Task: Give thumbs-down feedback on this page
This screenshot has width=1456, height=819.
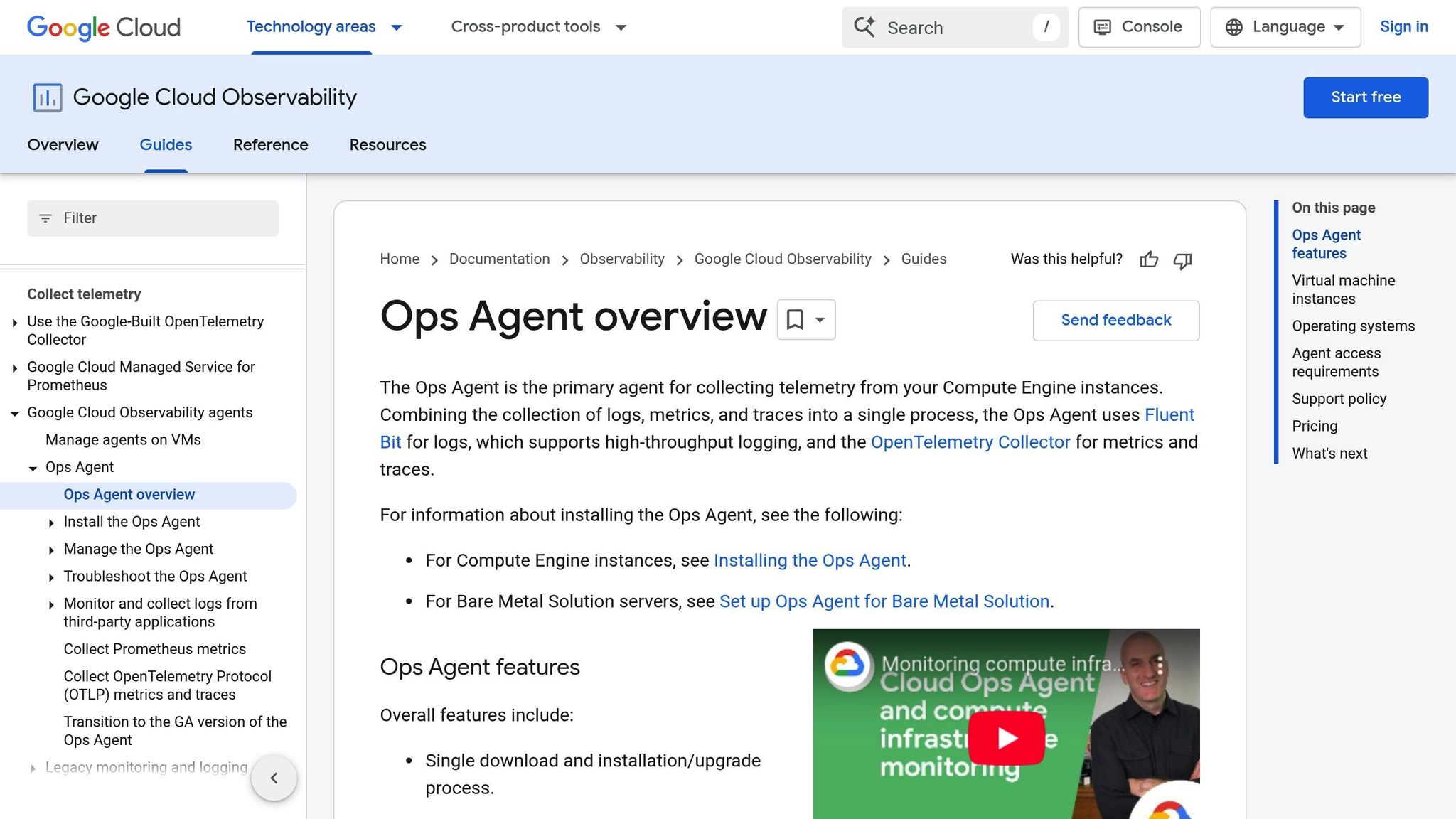Action: click(x=1182, y=262)
